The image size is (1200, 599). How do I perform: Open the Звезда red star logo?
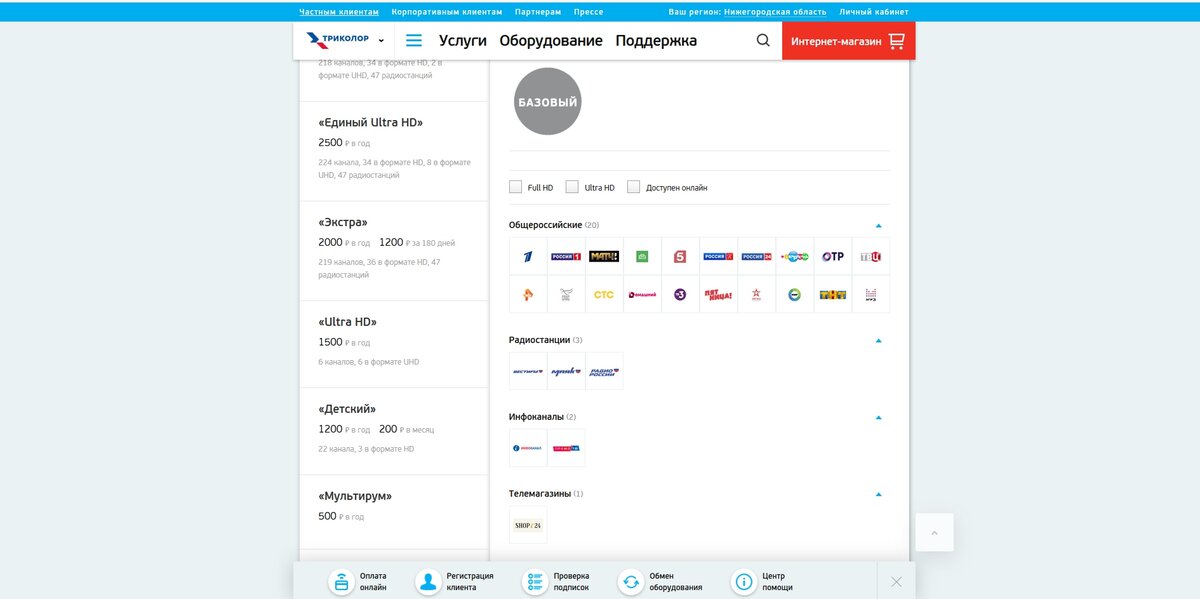pos(757,294)
